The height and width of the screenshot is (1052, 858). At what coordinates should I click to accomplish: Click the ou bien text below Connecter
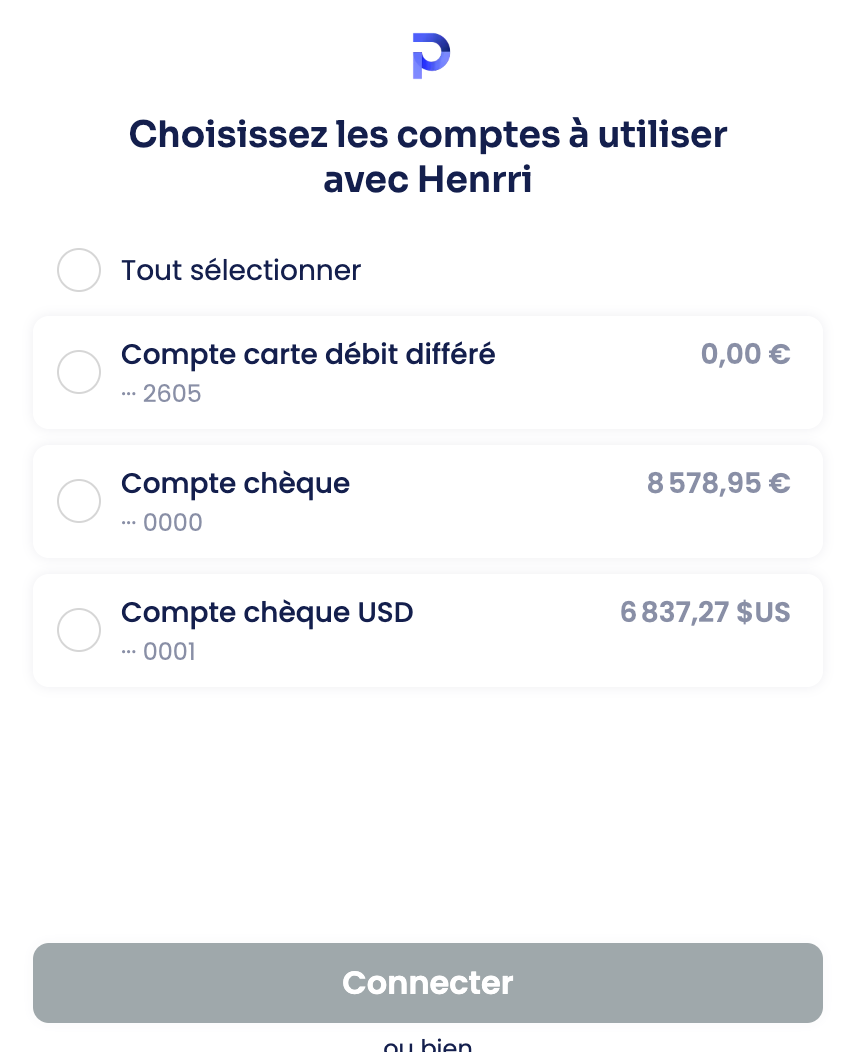428,1045
